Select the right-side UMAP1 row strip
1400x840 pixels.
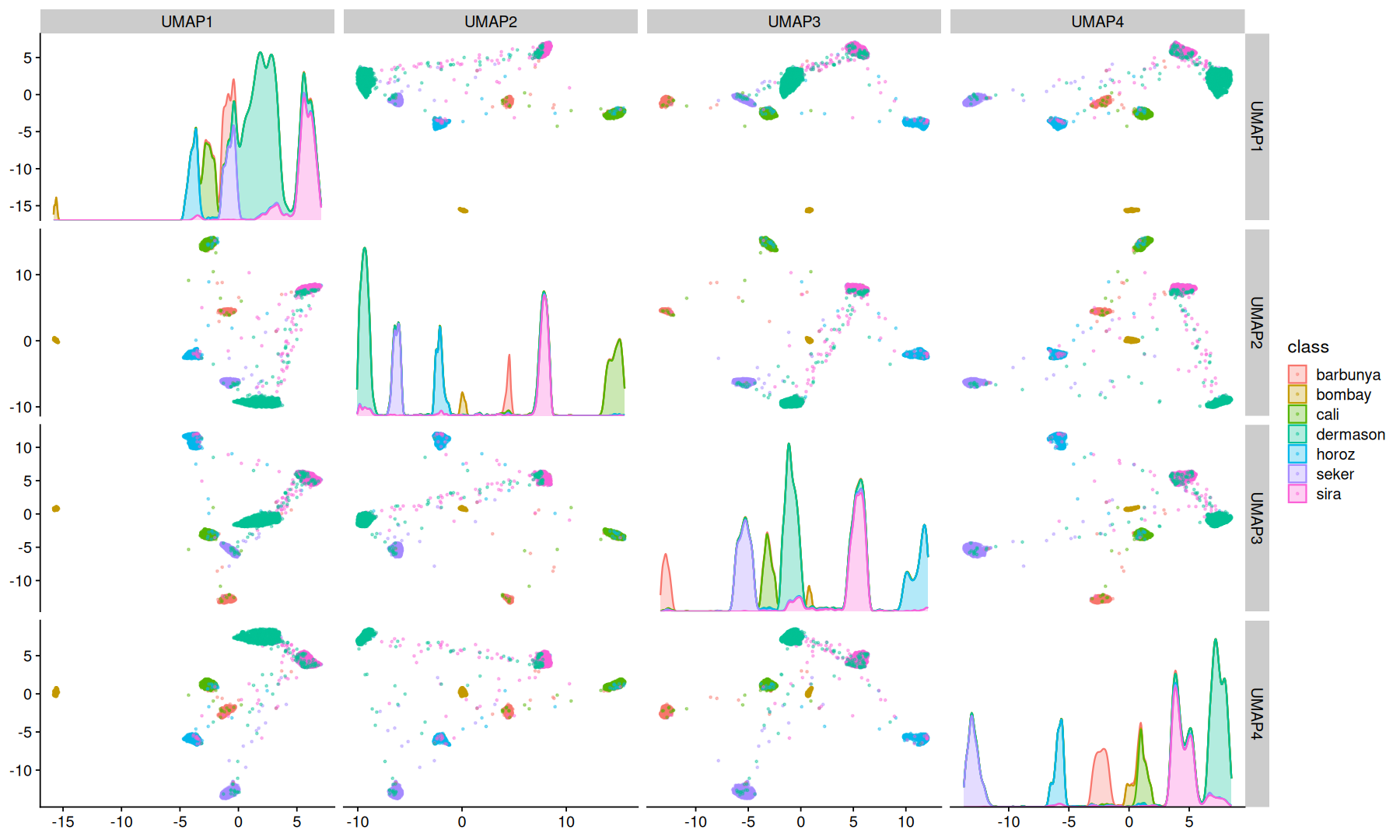coord(1257,127)
